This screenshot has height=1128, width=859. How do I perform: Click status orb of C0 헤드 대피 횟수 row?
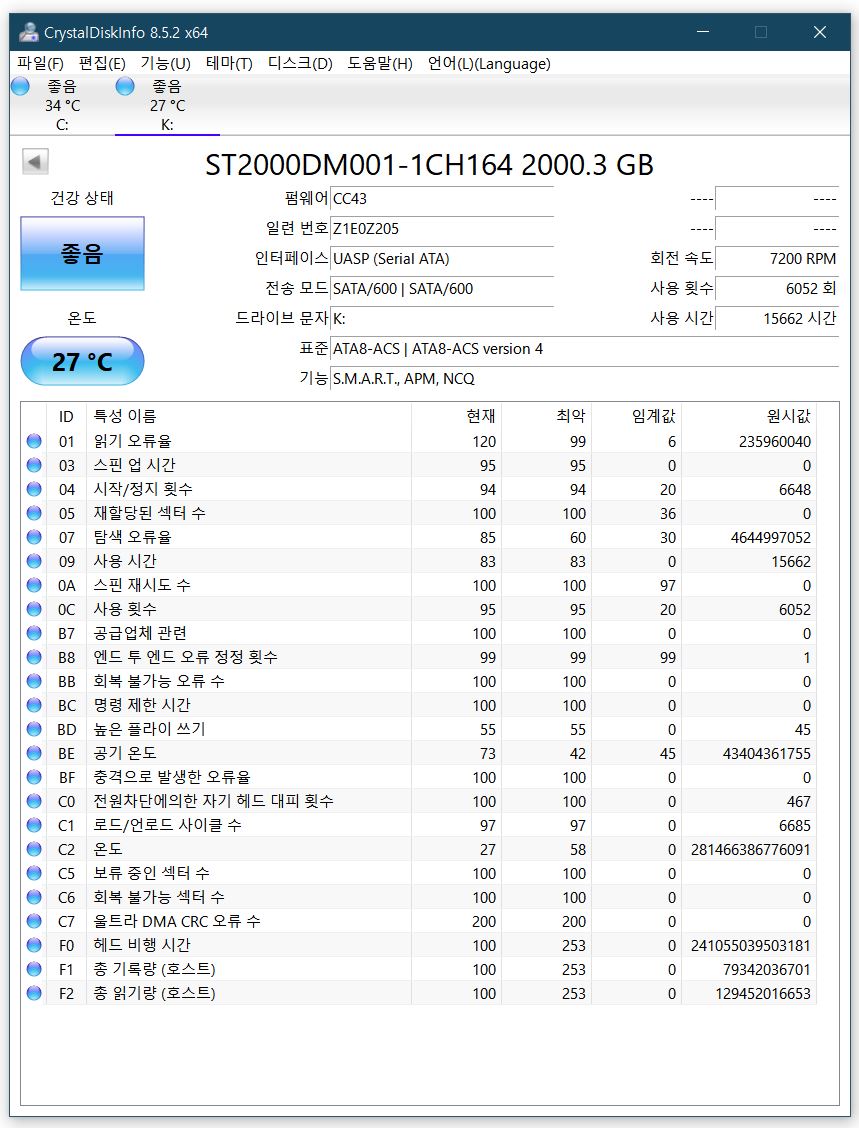coord(34,801)
